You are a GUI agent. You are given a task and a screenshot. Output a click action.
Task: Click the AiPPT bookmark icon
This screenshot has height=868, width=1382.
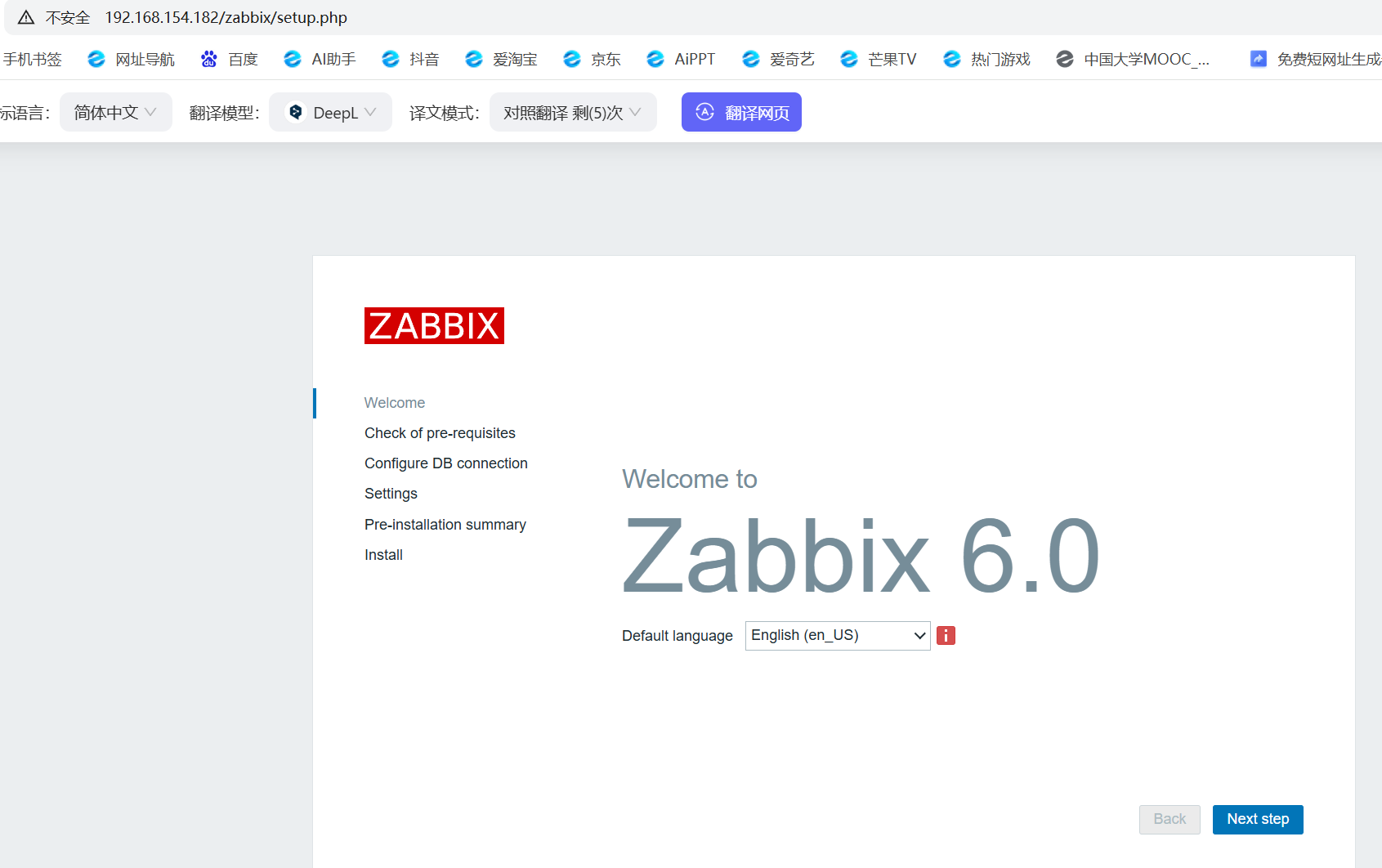pos(655,59)
